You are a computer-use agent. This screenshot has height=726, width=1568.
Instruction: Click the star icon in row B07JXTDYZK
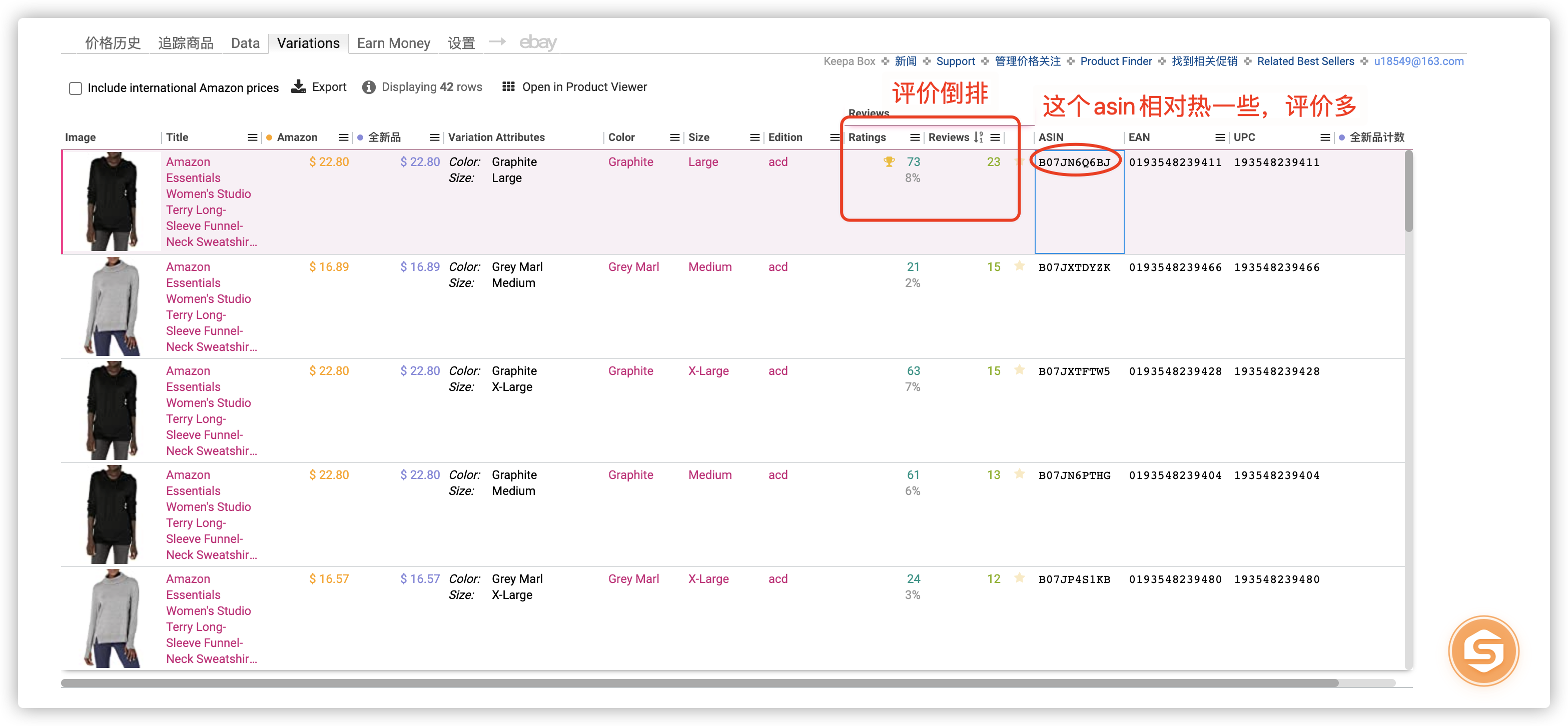(x=1020, y=266)
